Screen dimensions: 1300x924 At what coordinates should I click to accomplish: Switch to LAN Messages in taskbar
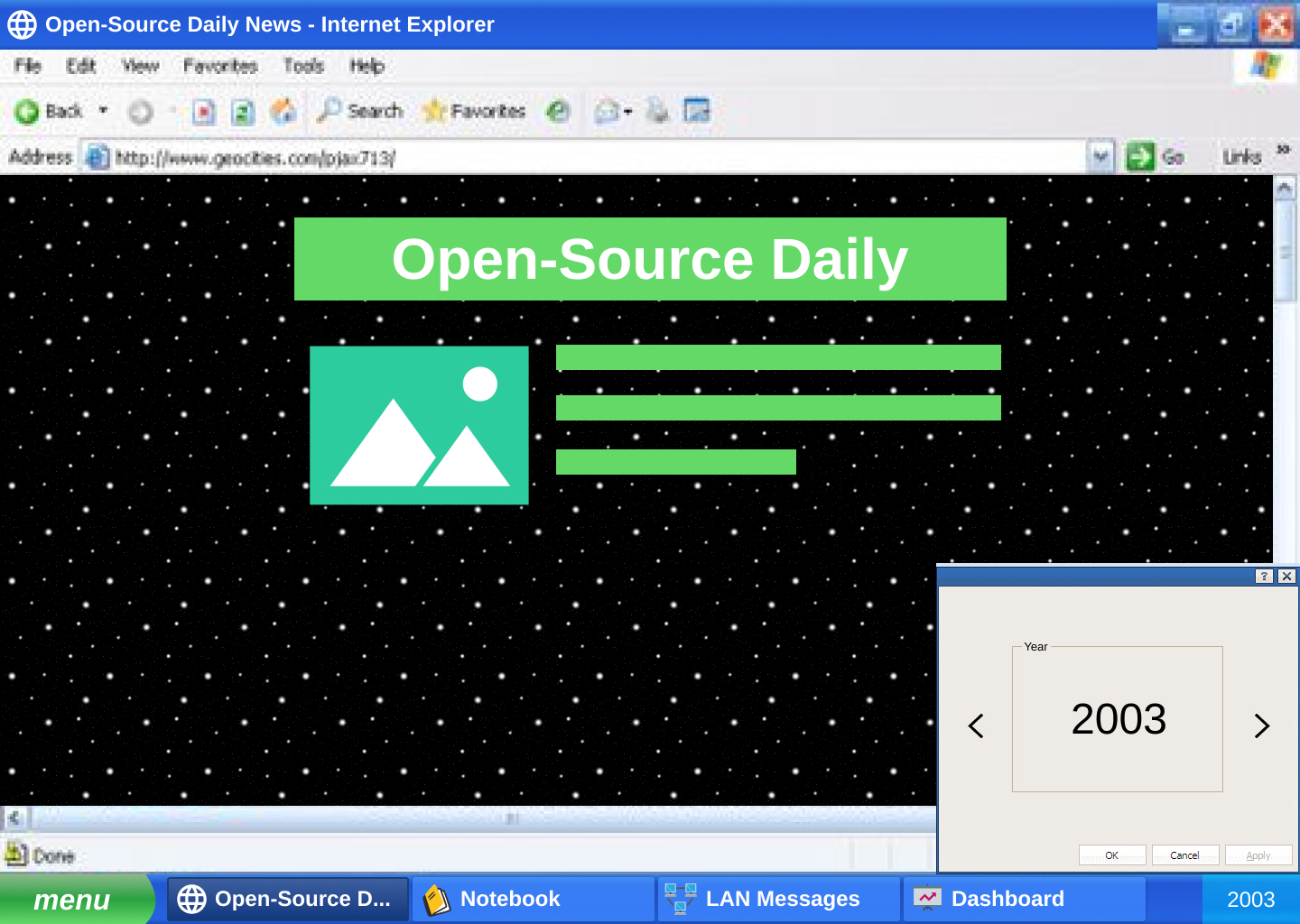tap(779, 899)
